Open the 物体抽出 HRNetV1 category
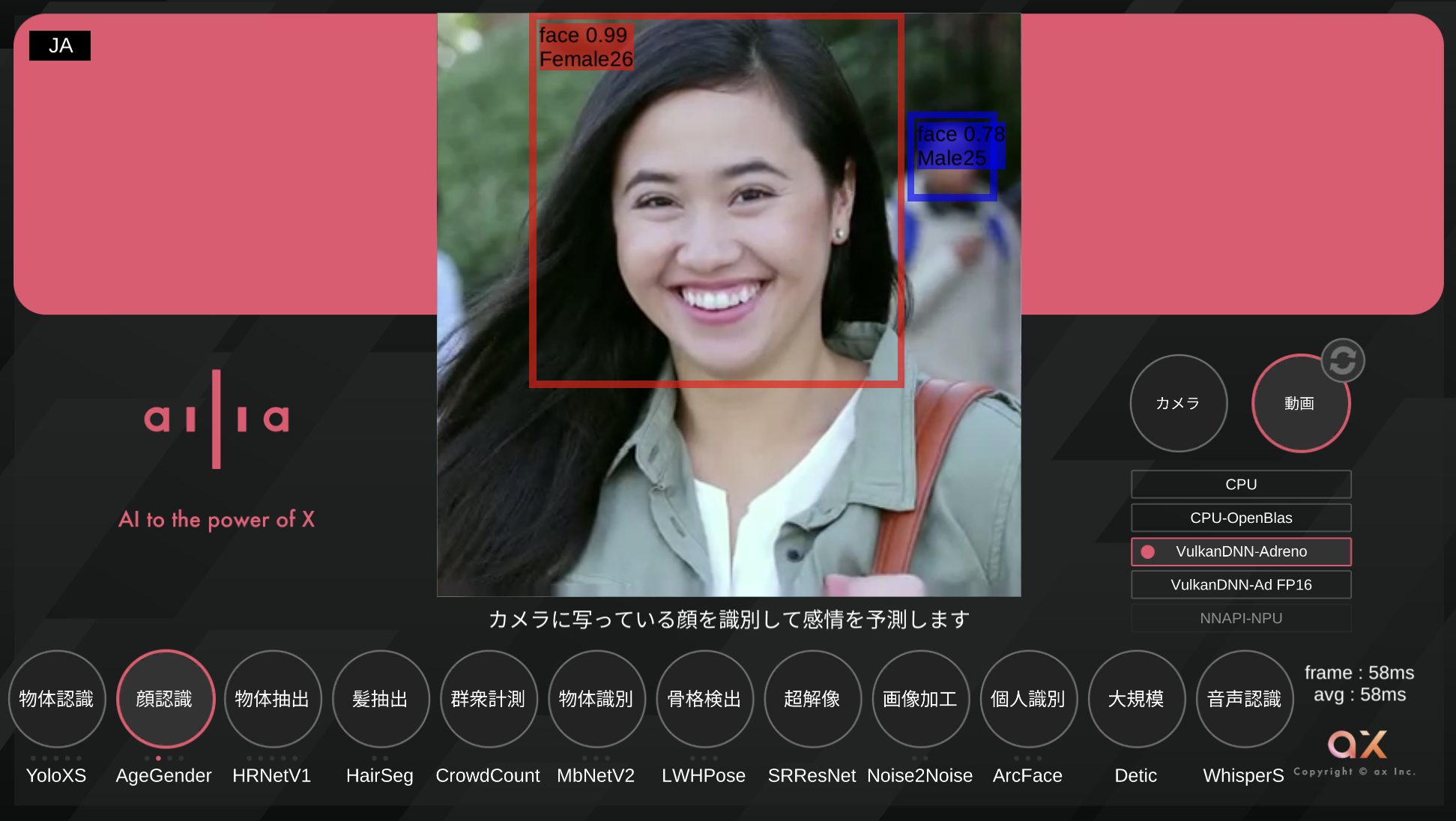 point(273,698)
